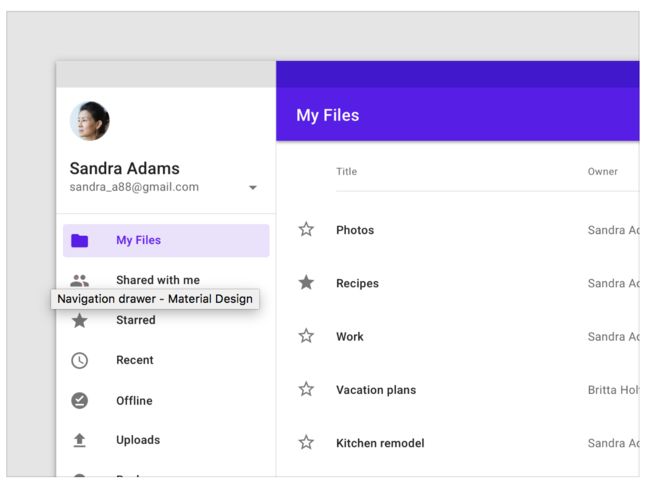Click the owner name in Kitchen remodel row
This screenshot has height=486, width=650.
coord(614,443)
